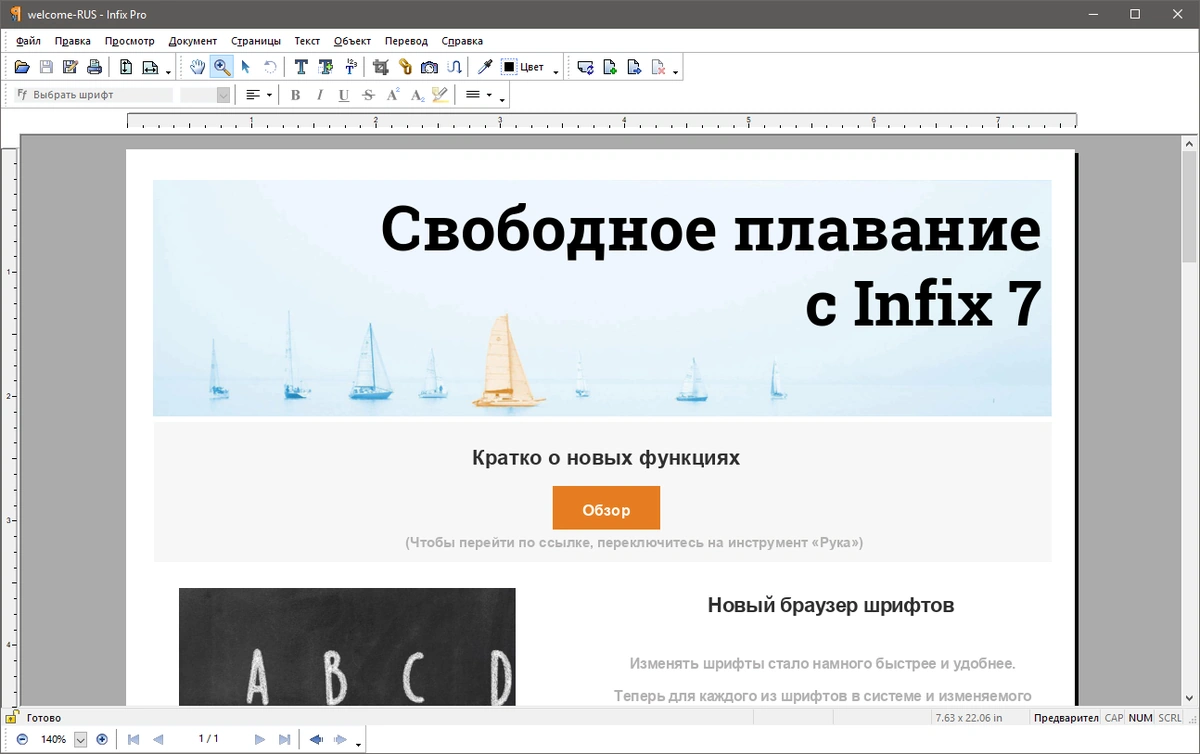Viewport: 1200px width, 754px height.
Task: Click the Print icon
Action: (94, 67)
